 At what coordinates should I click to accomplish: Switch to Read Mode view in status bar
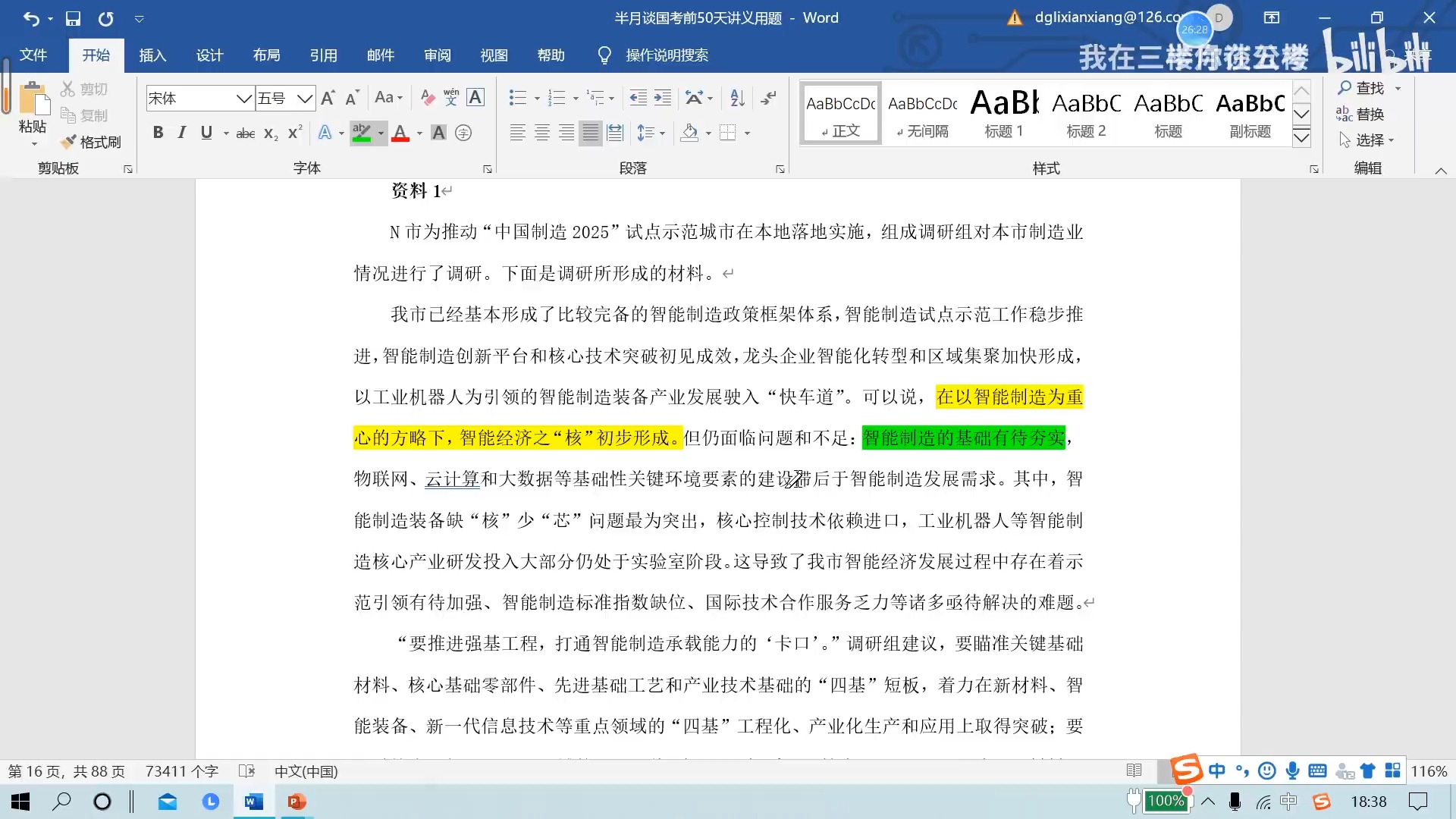pyautogui.click(x=1134, y=771)
